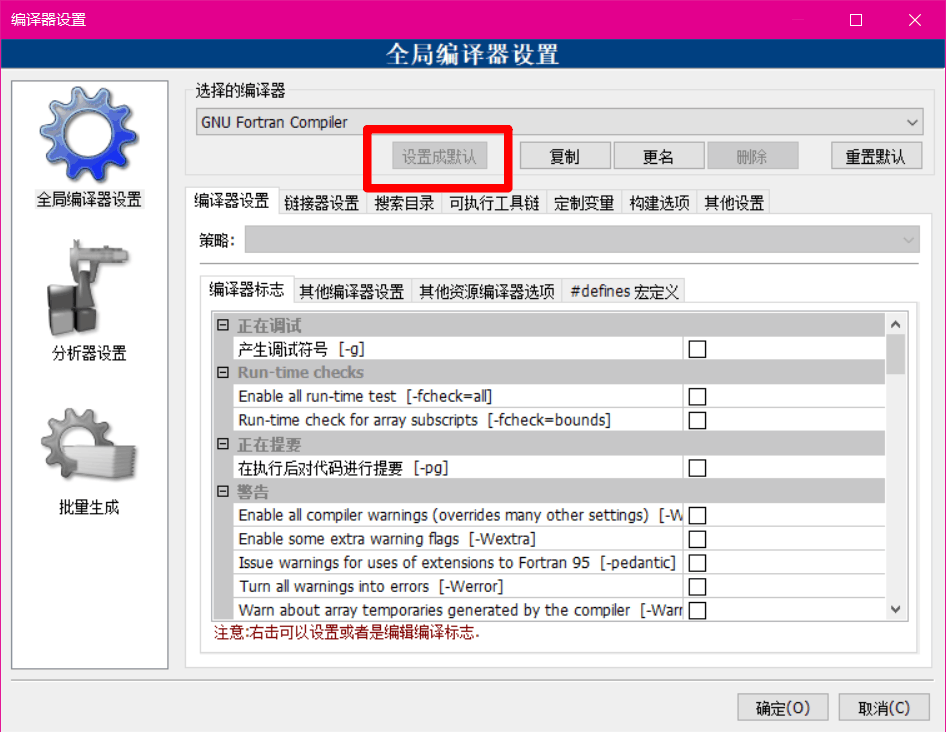Select the 全局编译器设置 sidebar label
The height and width of the screenshot is (732, 946).
[89, 199]
